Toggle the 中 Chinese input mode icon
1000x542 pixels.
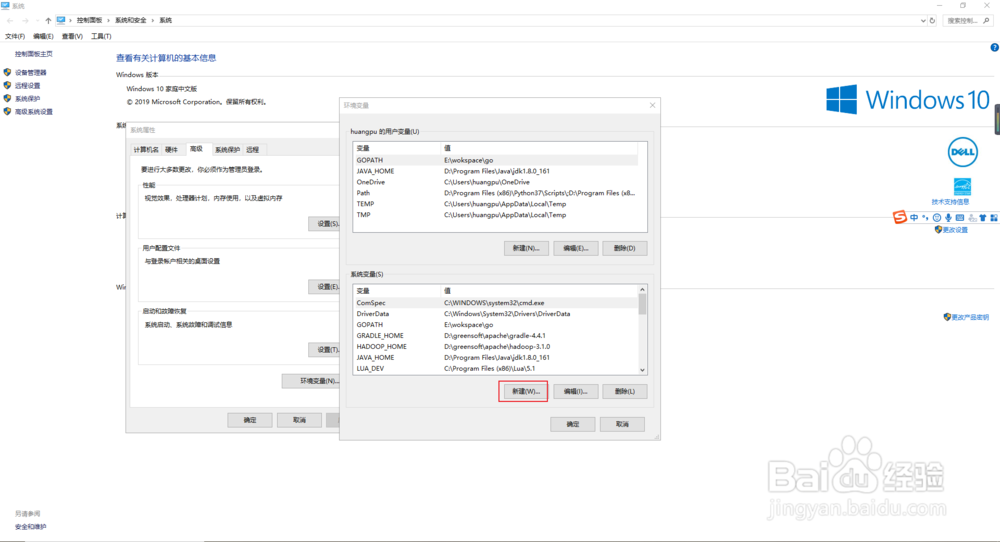[x=914, y=217]
